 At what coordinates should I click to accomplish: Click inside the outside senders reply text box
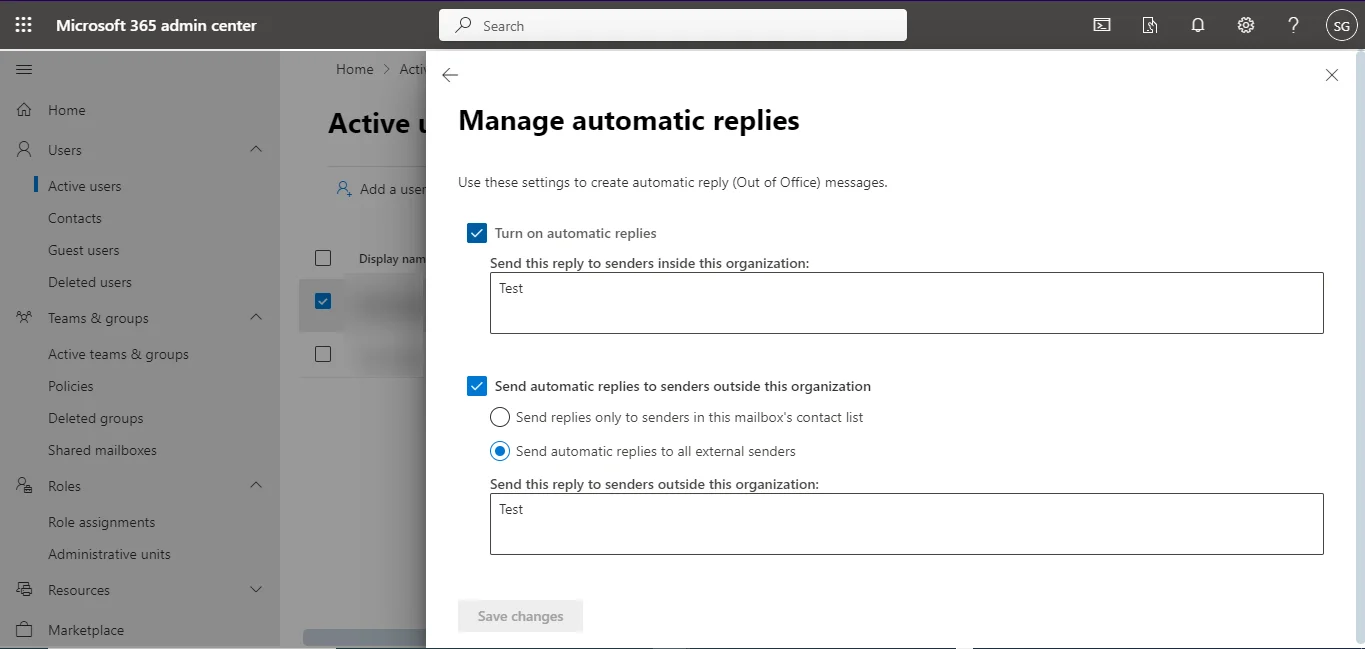click(x=907, y=524)
